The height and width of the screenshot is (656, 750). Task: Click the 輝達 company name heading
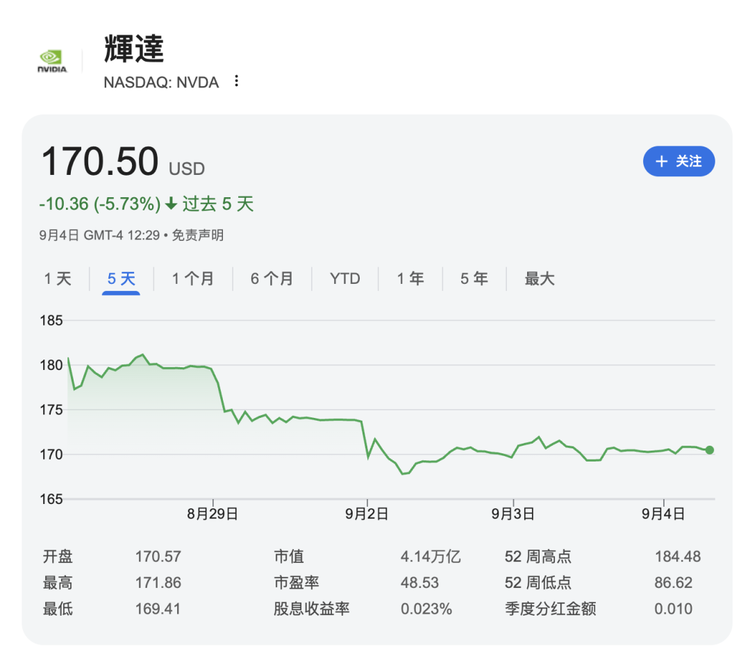(134, 48)
